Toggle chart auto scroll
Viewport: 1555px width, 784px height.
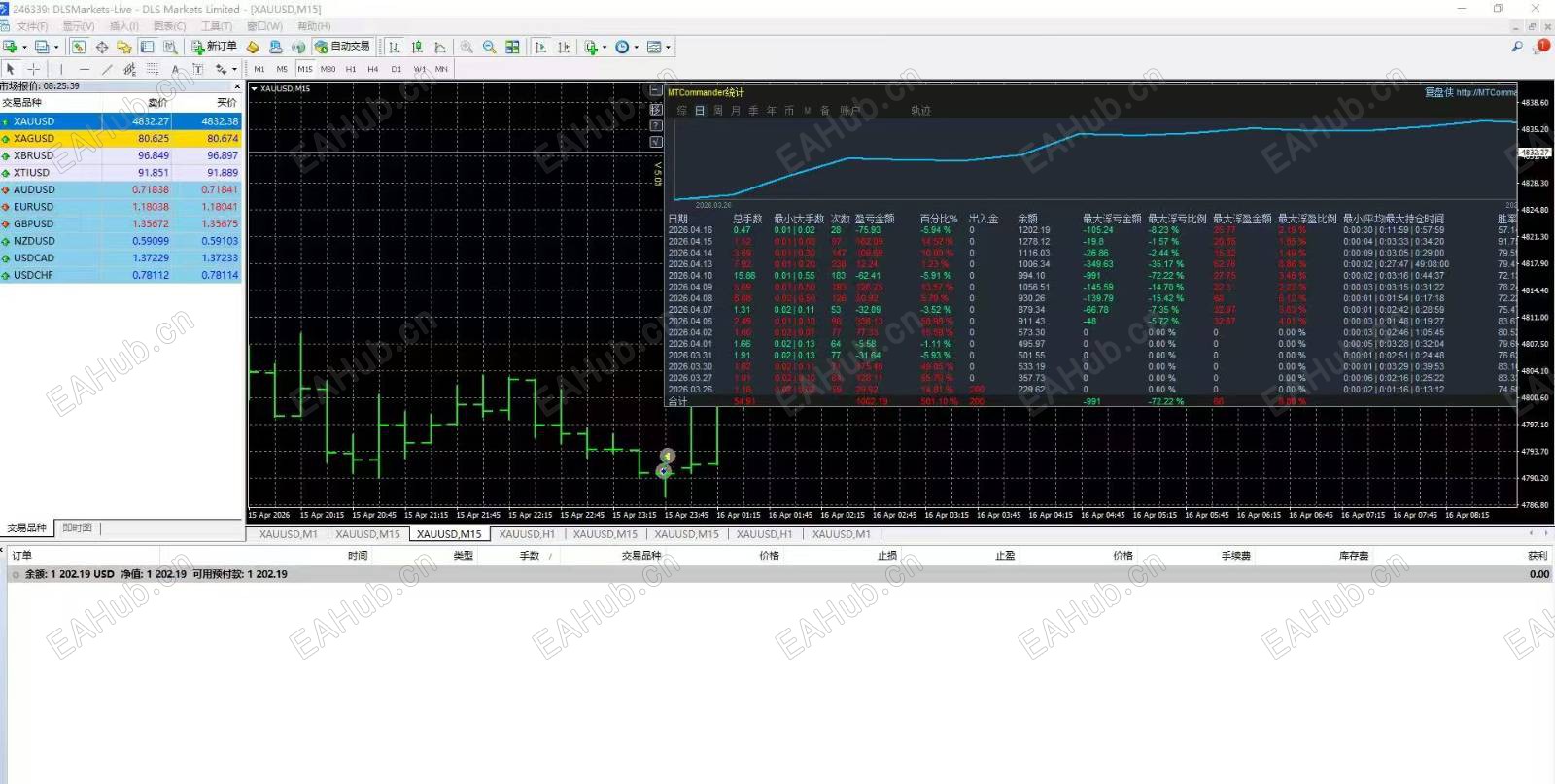point(540,47)
